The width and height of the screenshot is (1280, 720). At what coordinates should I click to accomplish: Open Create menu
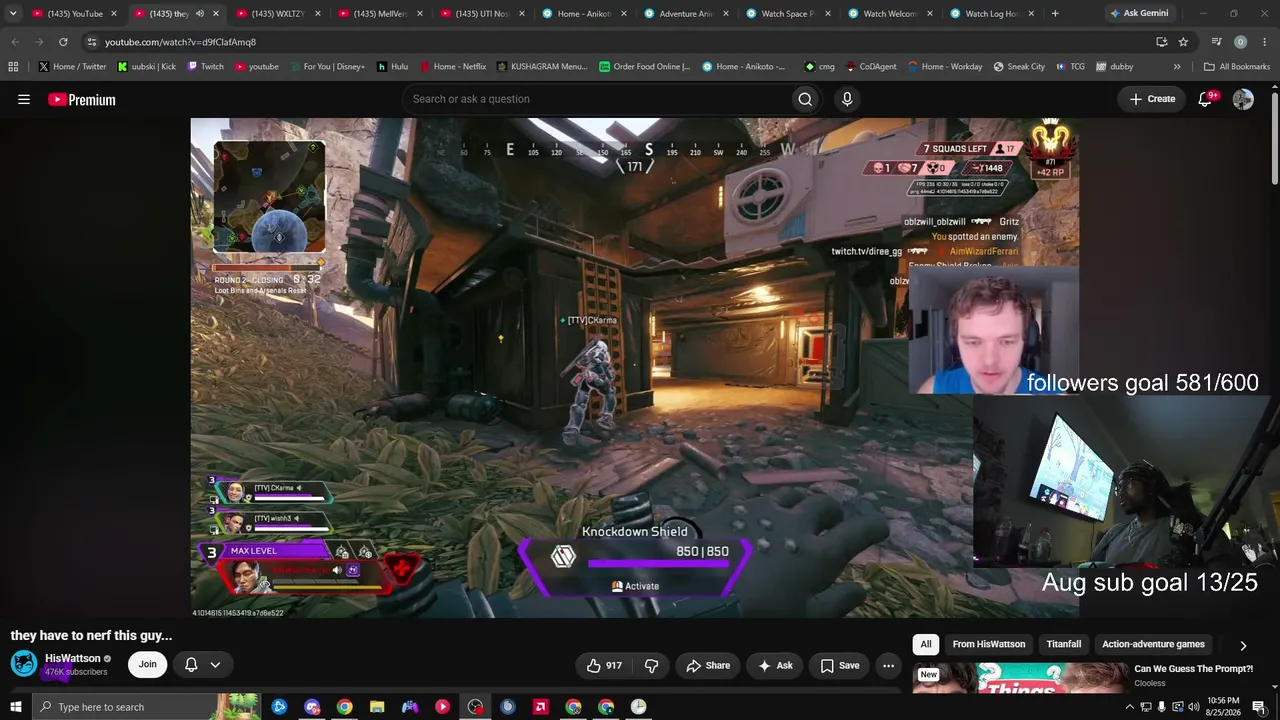point(1152,99)
